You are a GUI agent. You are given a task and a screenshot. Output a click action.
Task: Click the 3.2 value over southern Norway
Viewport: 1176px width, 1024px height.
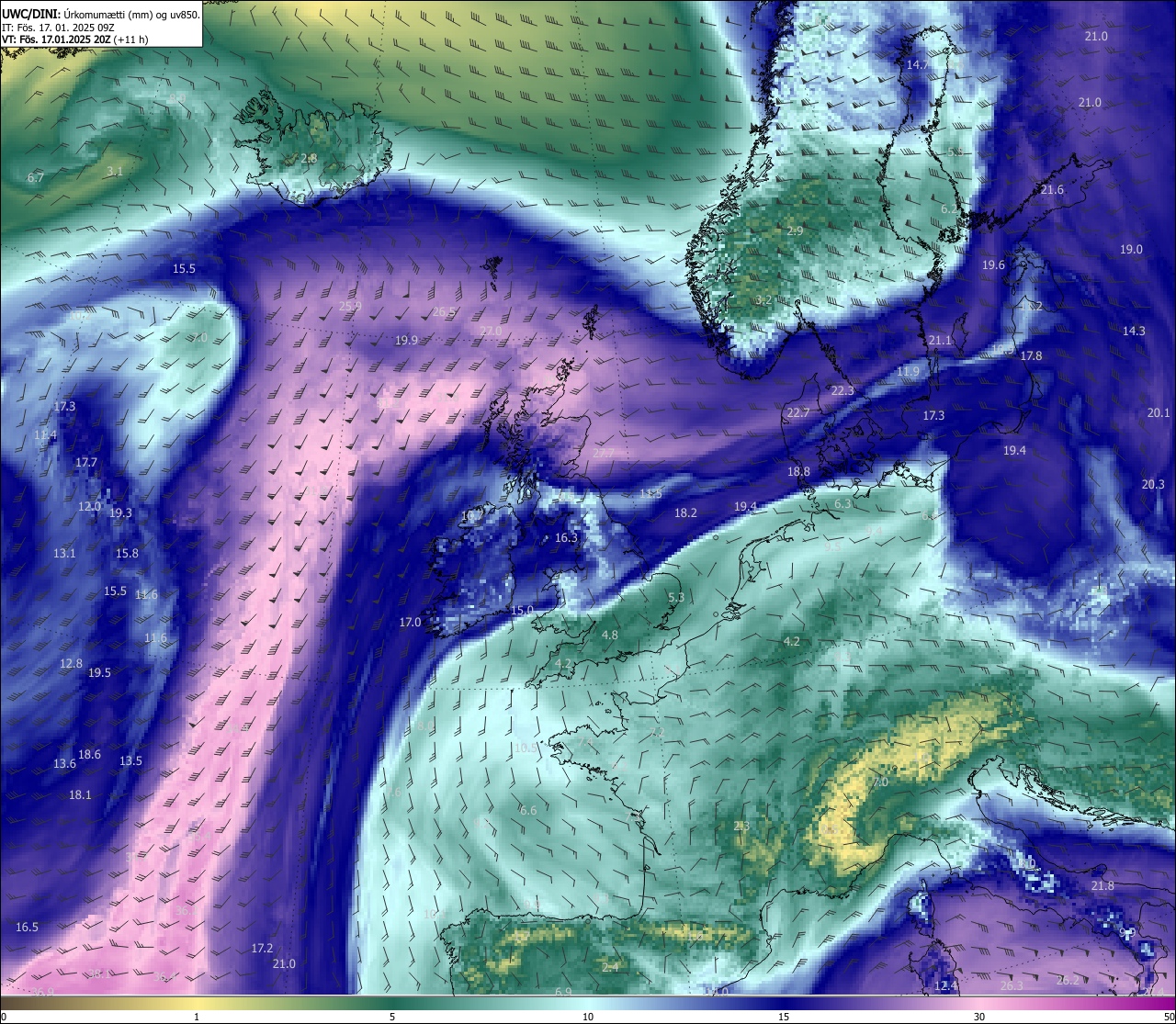[763, 300]
